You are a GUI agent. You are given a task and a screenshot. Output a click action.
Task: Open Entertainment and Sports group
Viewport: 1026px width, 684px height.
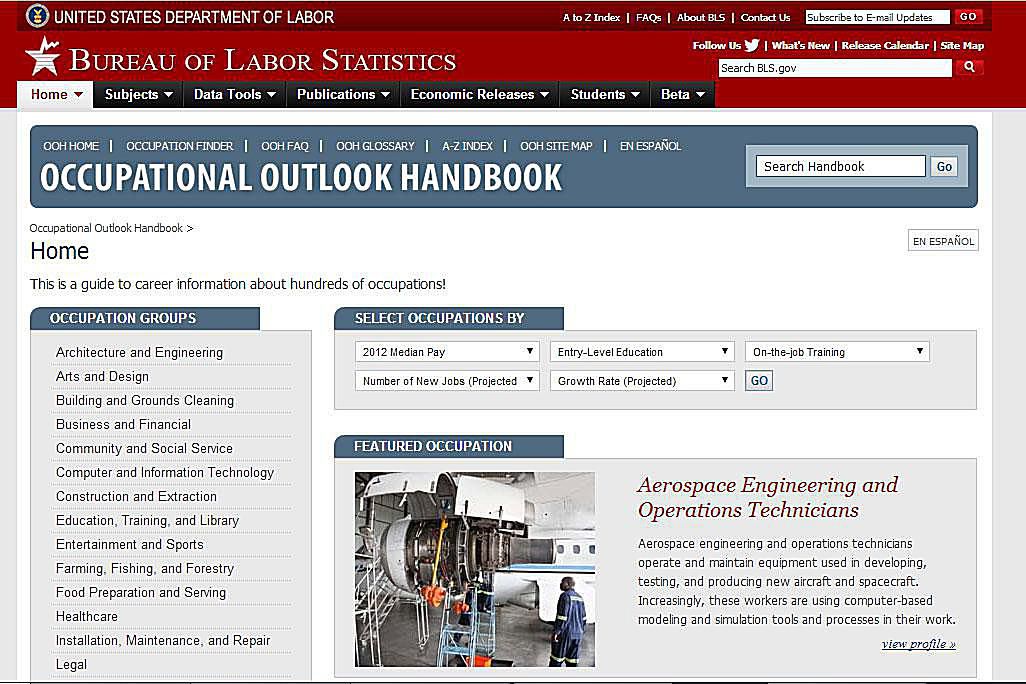pyautogui.click(x=130, y=545)
